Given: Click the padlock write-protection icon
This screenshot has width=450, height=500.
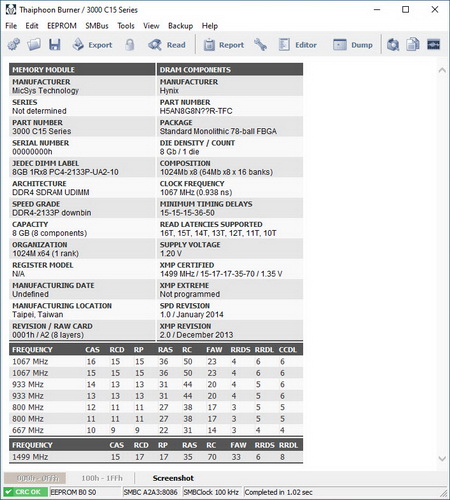Looking at the screenshot, I should (x=130, y=45).
